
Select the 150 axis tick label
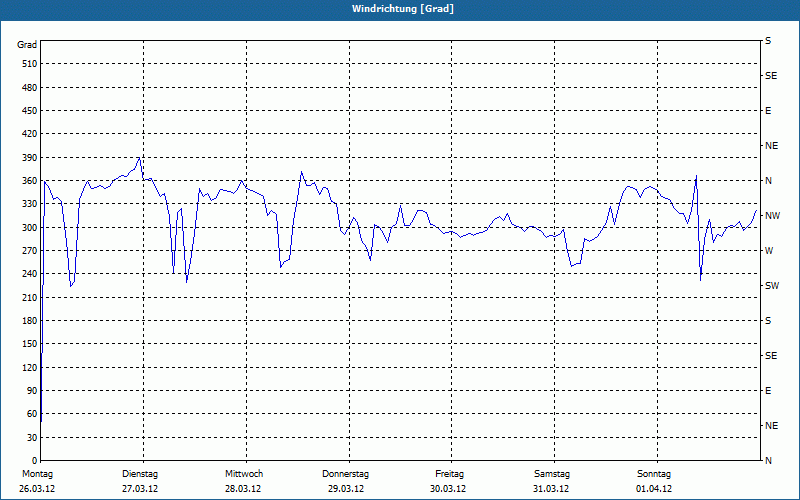pos(30,344)
